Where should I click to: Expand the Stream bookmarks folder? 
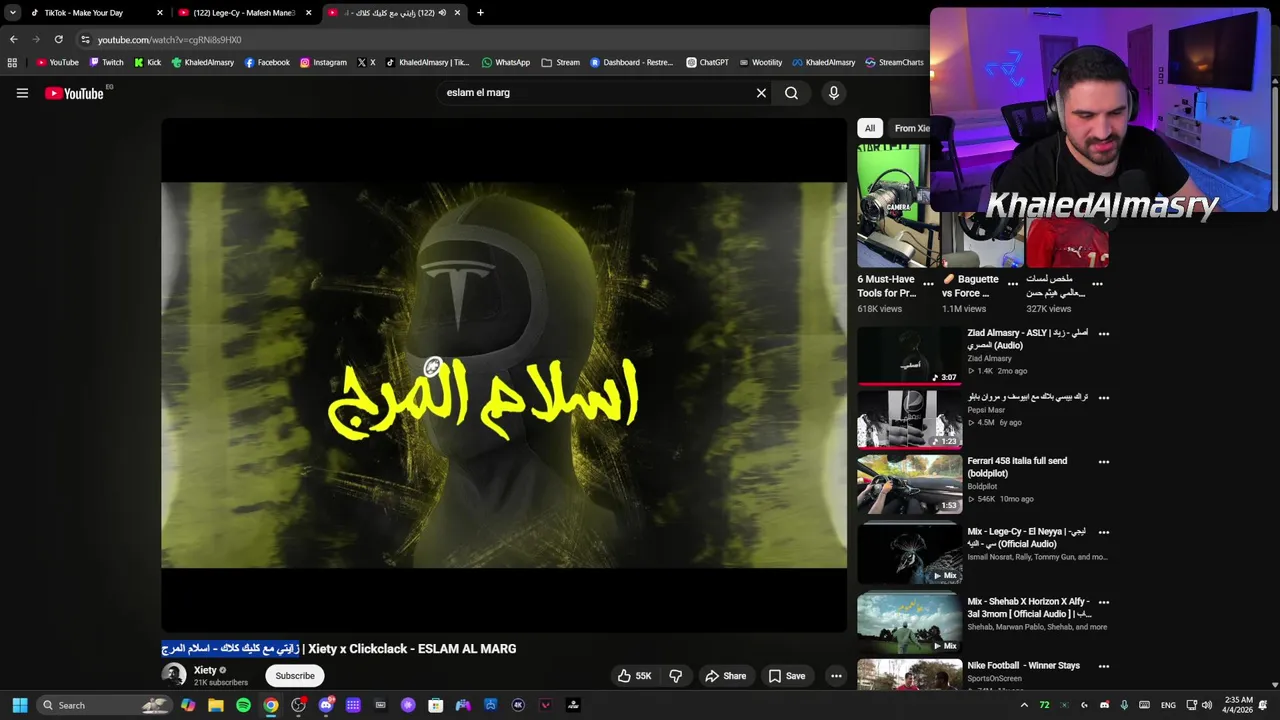[560, 62]
